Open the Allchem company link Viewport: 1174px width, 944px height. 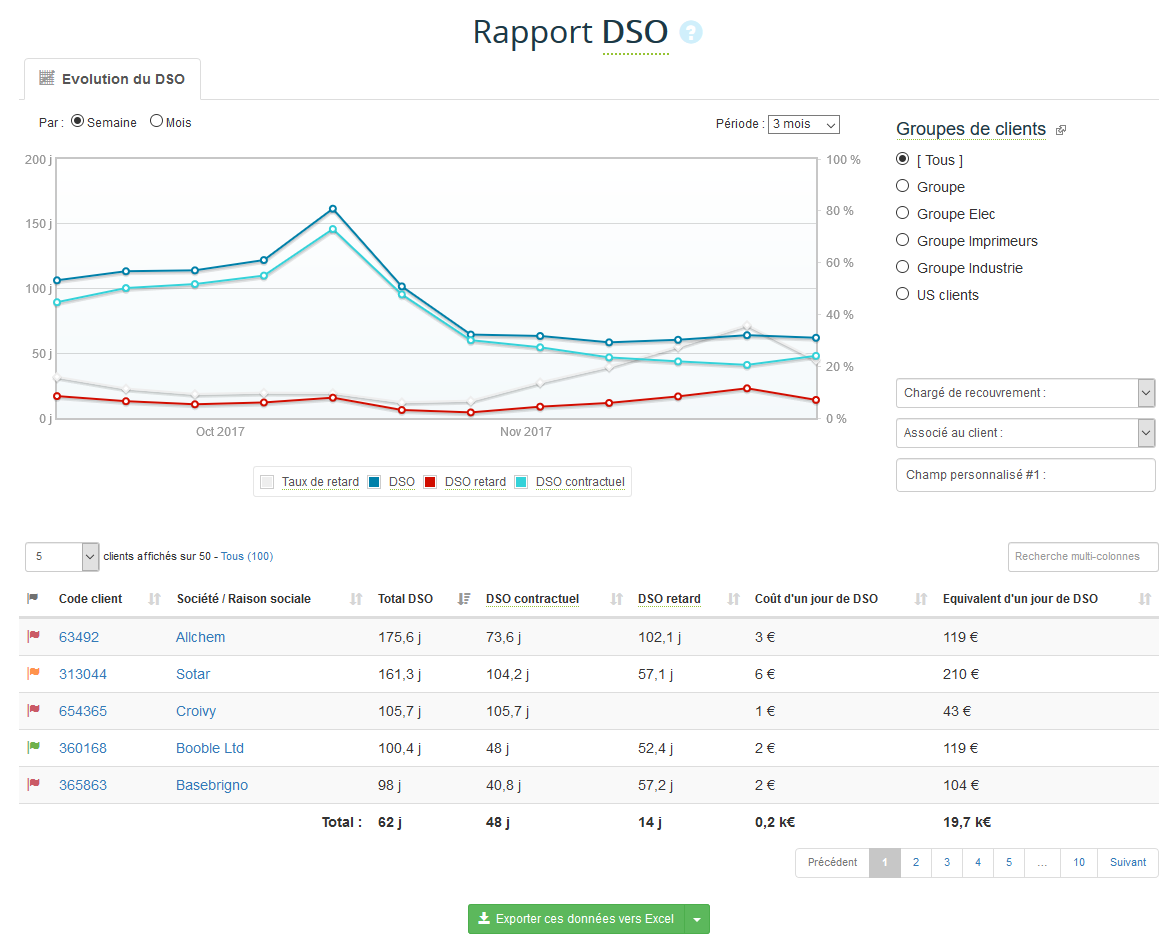201,637
